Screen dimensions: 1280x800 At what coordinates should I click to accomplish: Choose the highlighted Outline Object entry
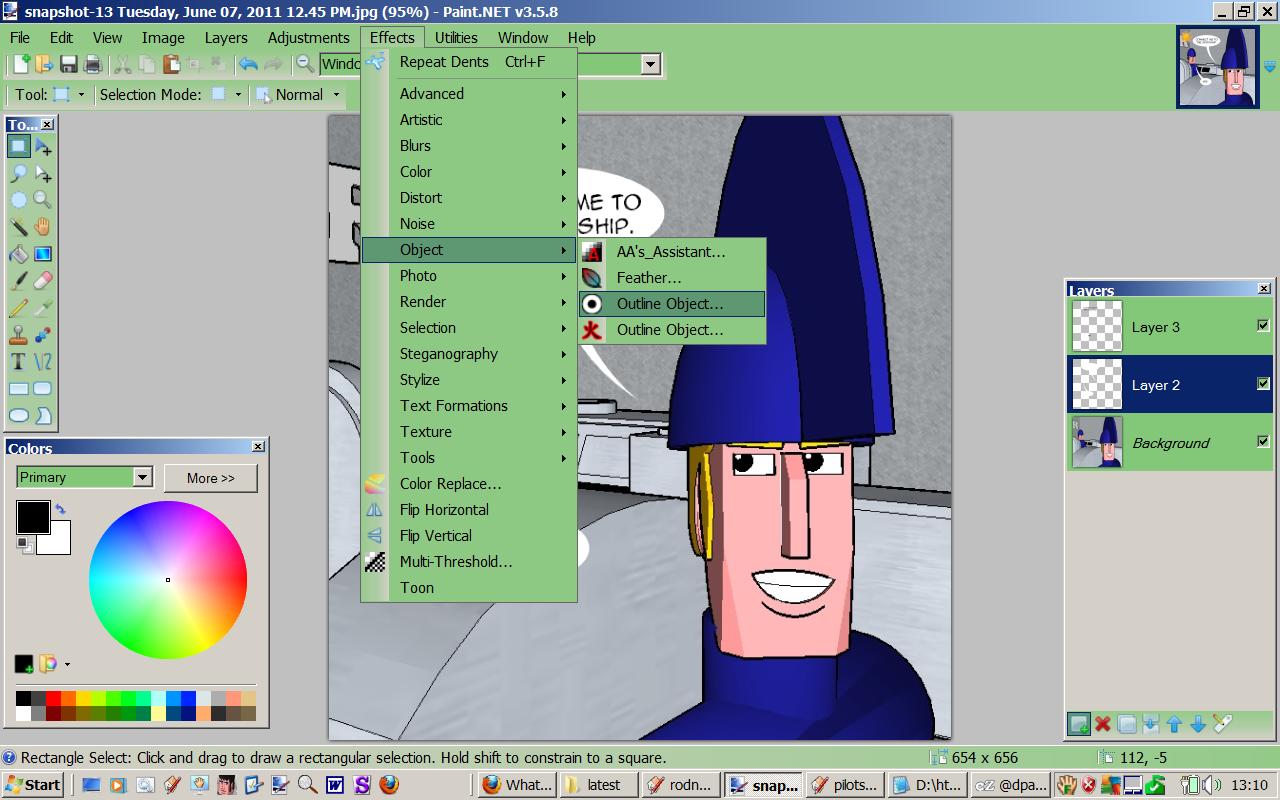point(670,304)
